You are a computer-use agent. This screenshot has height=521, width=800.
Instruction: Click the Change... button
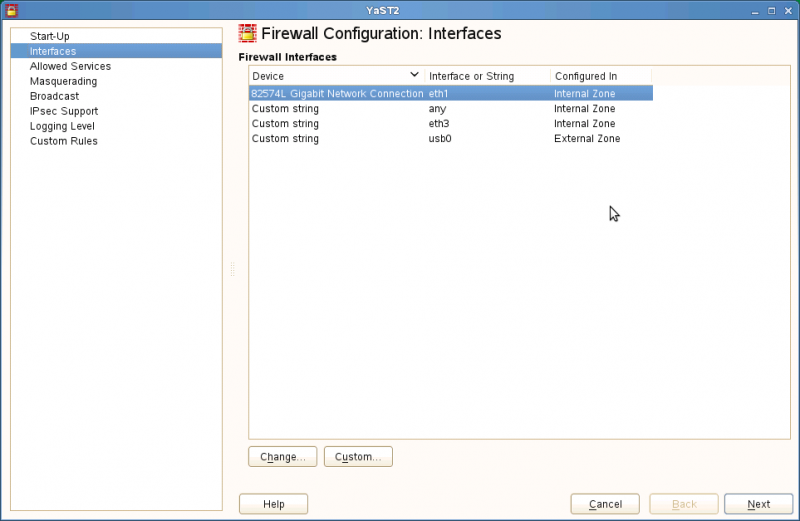click(283, 457)
